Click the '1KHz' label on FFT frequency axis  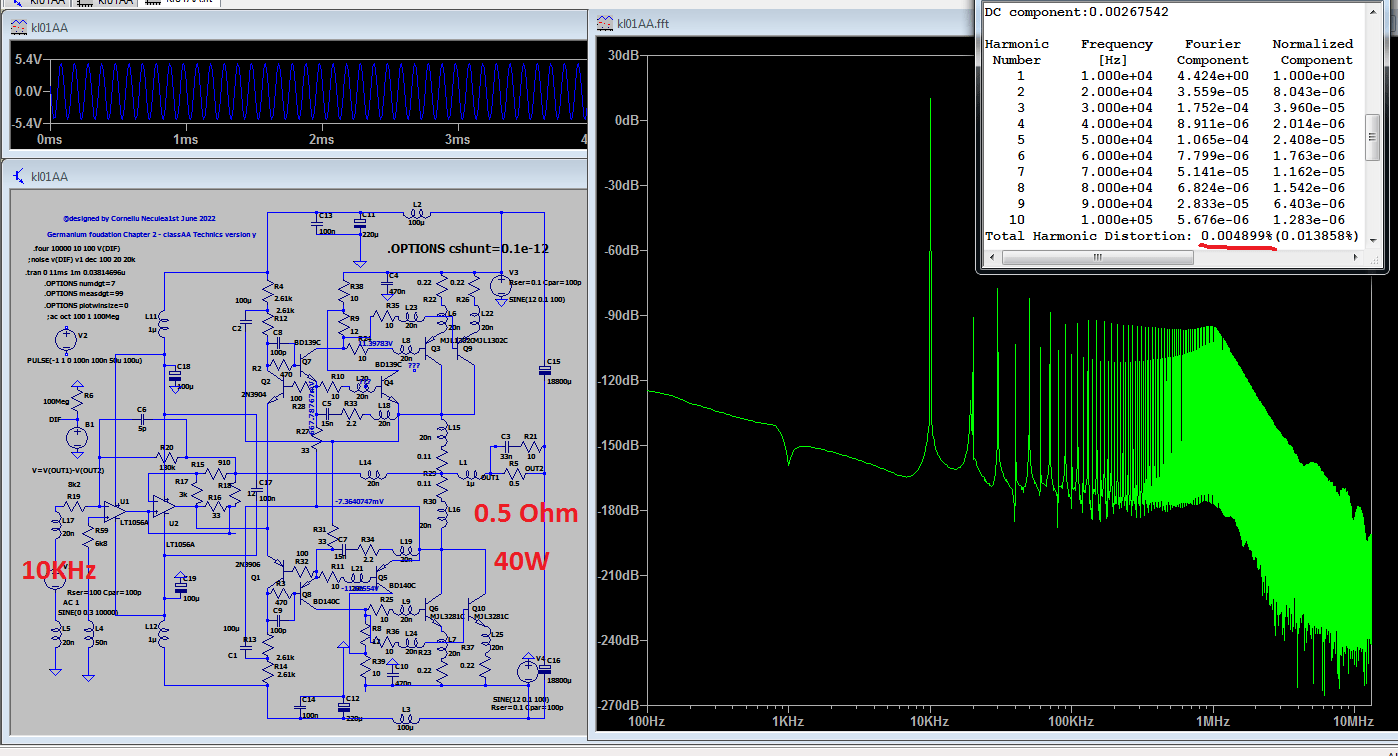(788, 721)
